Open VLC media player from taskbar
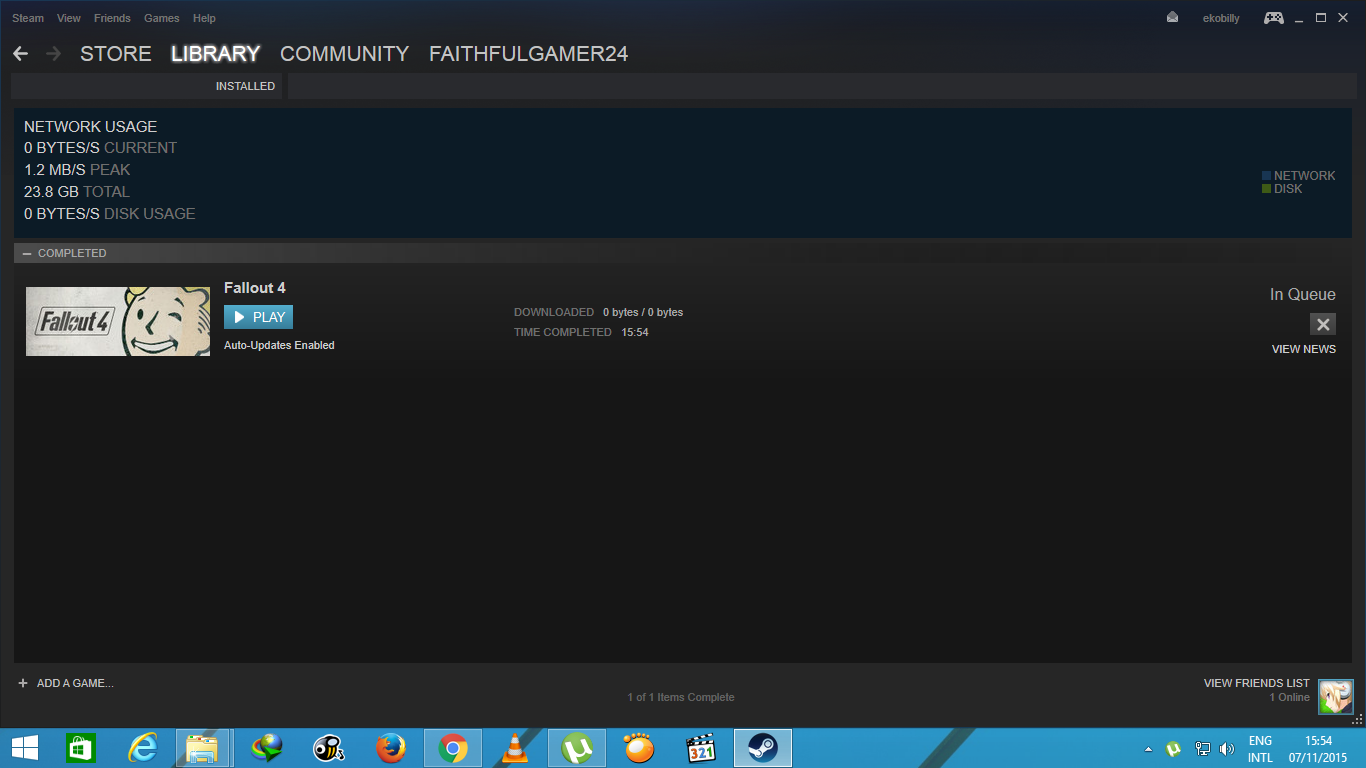Image resolution: width=1366 pixels, height=768 pixels. pyautogui.click(x=515, y=748)
